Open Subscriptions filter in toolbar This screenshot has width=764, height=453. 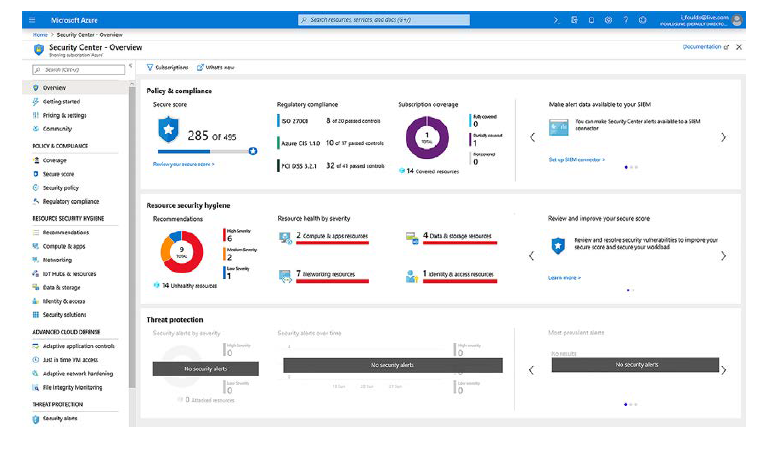click(x=167, y=67)
